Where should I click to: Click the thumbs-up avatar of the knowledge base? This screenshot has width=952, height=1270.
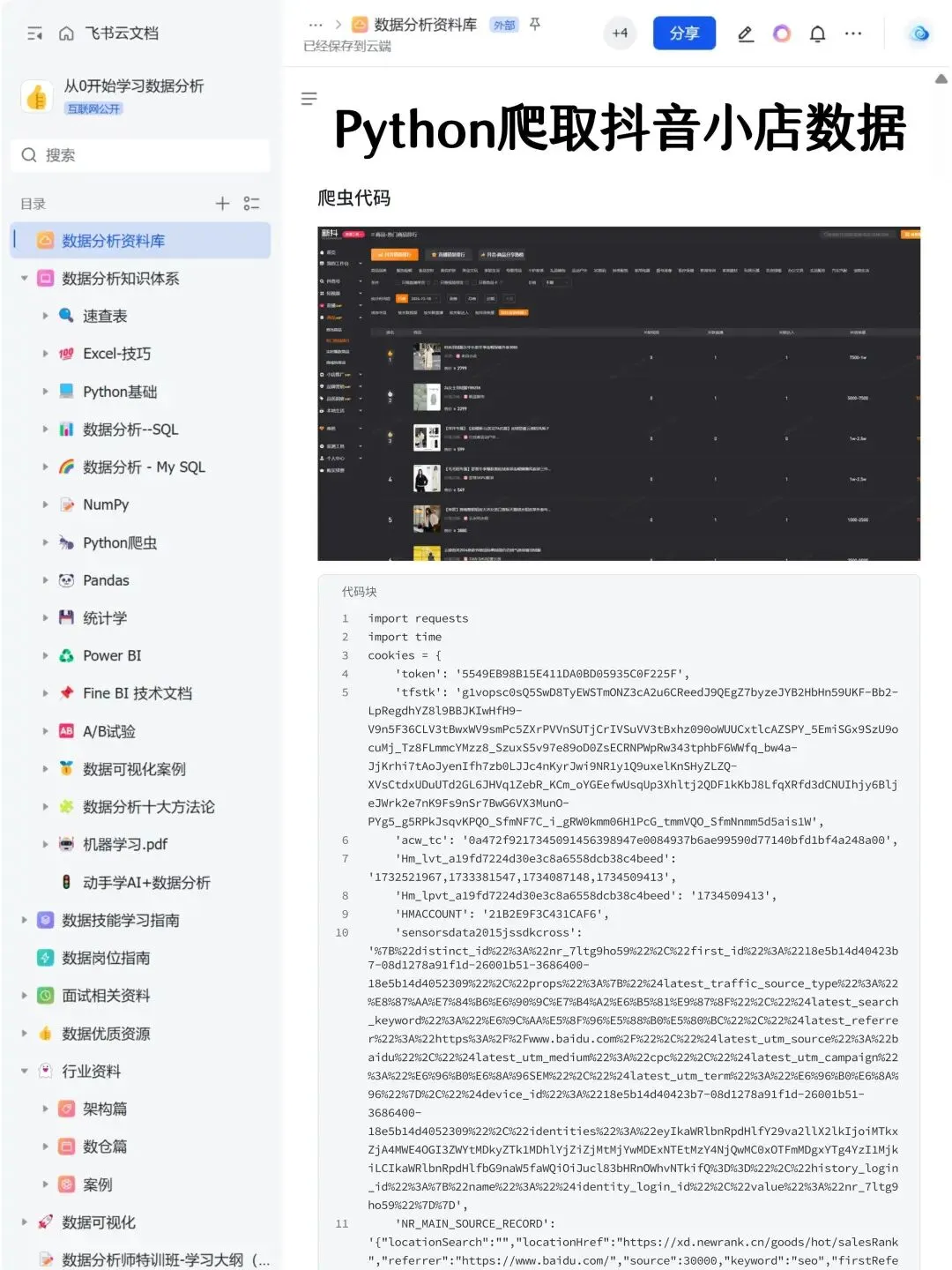click(37, 96)
